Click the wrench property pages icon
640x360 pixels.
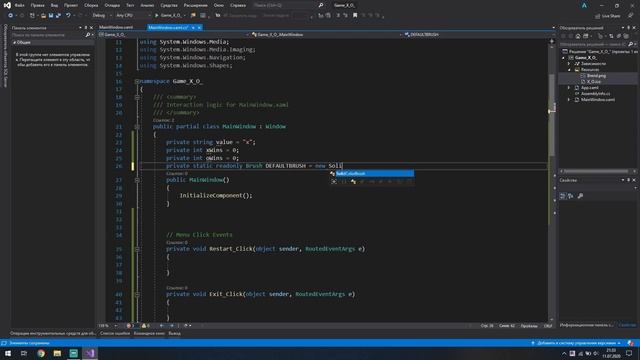click(580, 196)
